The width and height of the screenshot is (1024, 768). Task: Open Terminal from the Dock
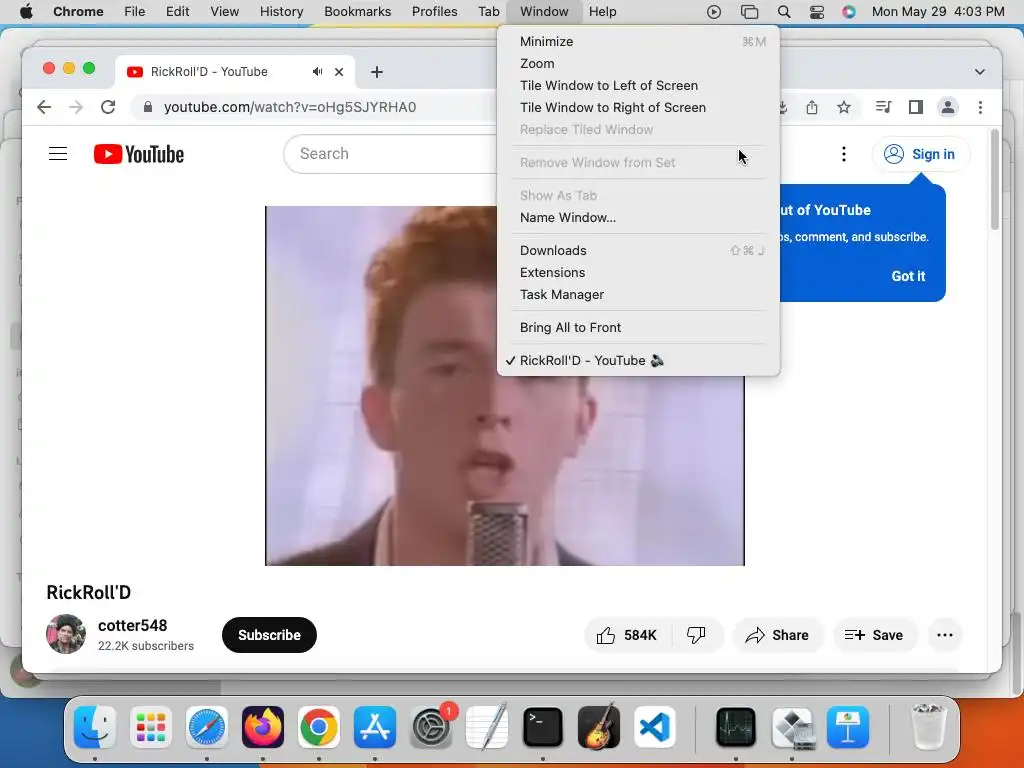click(x=543, y=727)
